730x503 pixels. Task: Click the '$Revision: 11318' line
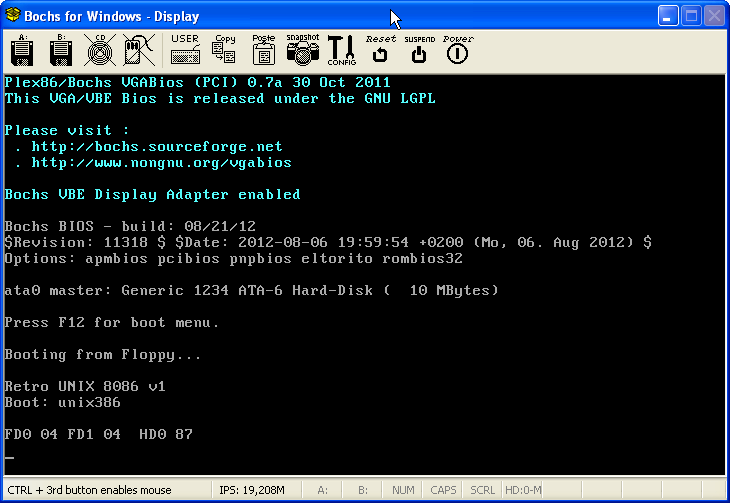point(328,242)
